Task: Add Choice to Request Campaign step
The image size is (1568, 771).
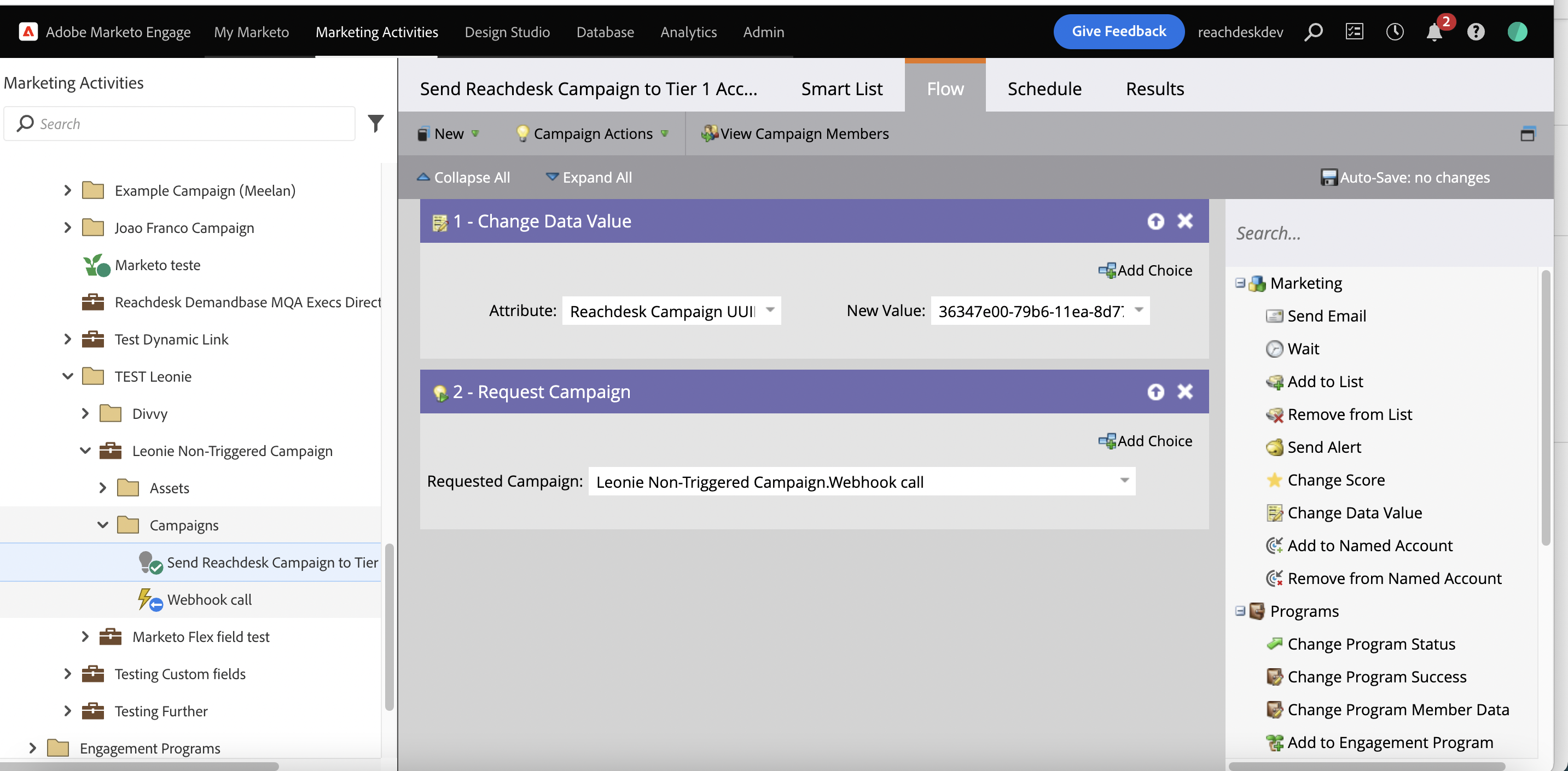Action: tap(1145, 441)
